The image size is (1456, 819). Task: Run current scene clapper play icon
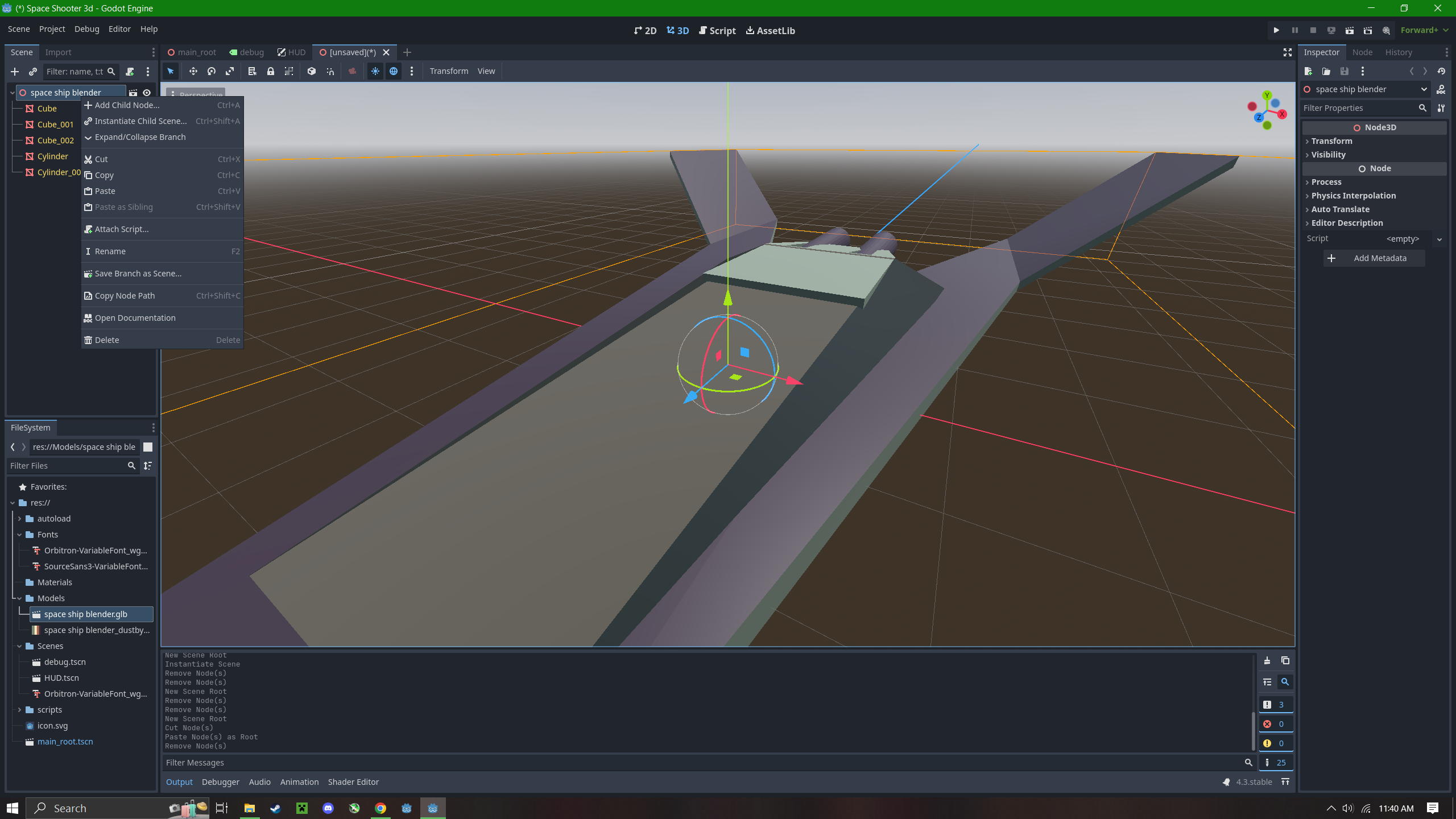pyautogui.click(x=1350, y=30)
